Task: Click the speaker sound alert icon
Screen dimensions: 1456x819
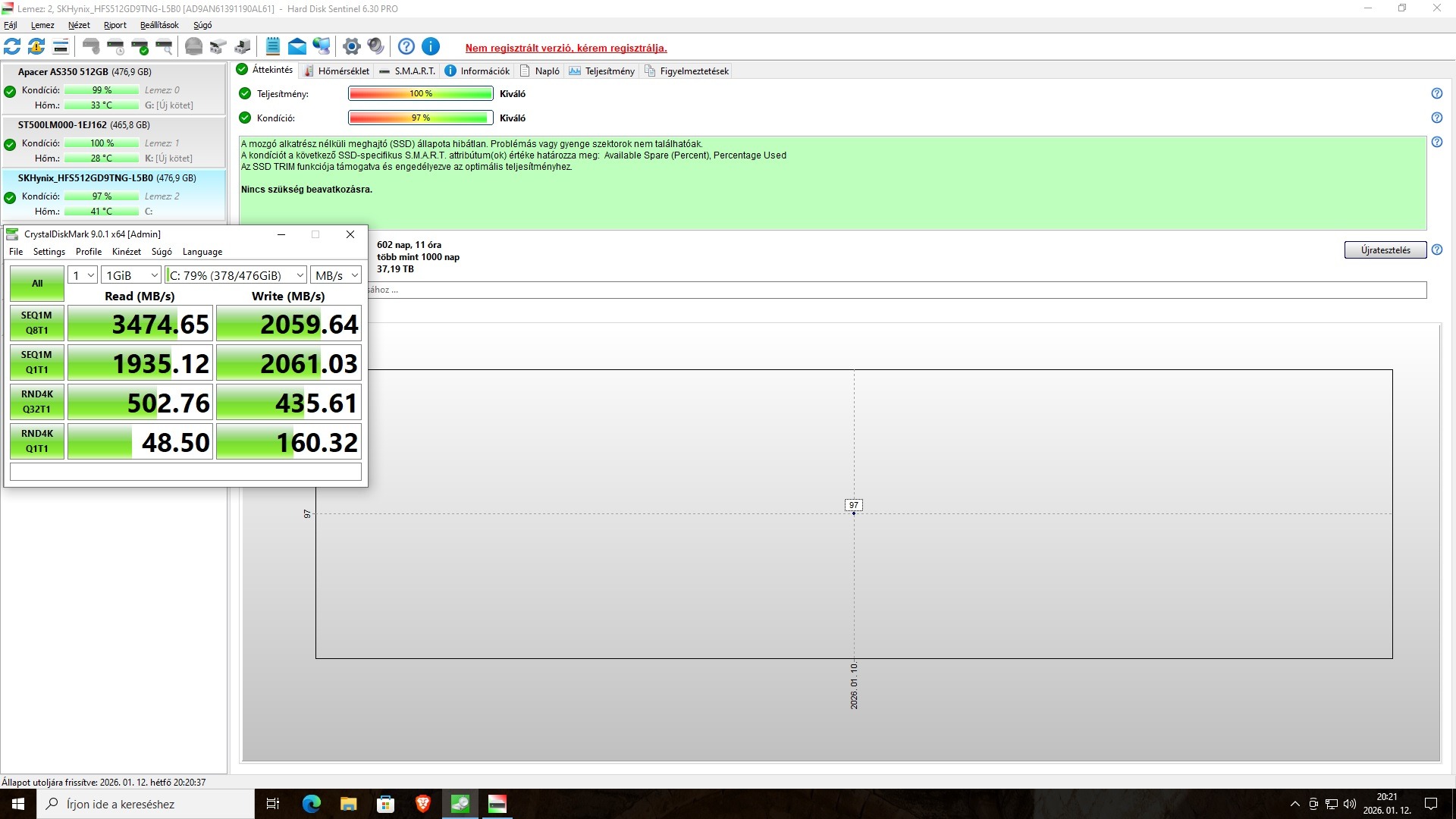Action: (375, 47)
